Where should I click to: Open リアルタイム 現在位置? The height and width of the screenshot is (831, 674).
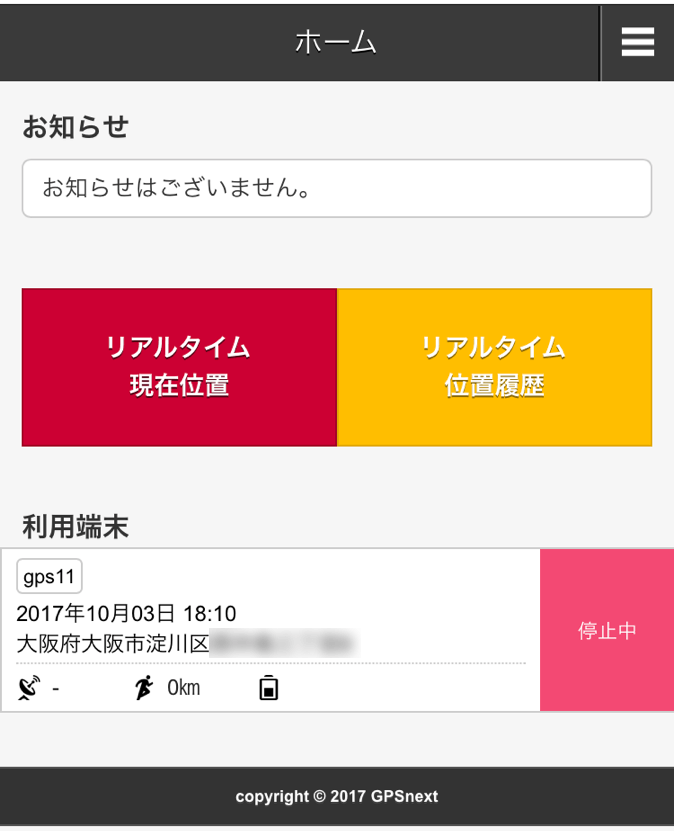[179, 367]
